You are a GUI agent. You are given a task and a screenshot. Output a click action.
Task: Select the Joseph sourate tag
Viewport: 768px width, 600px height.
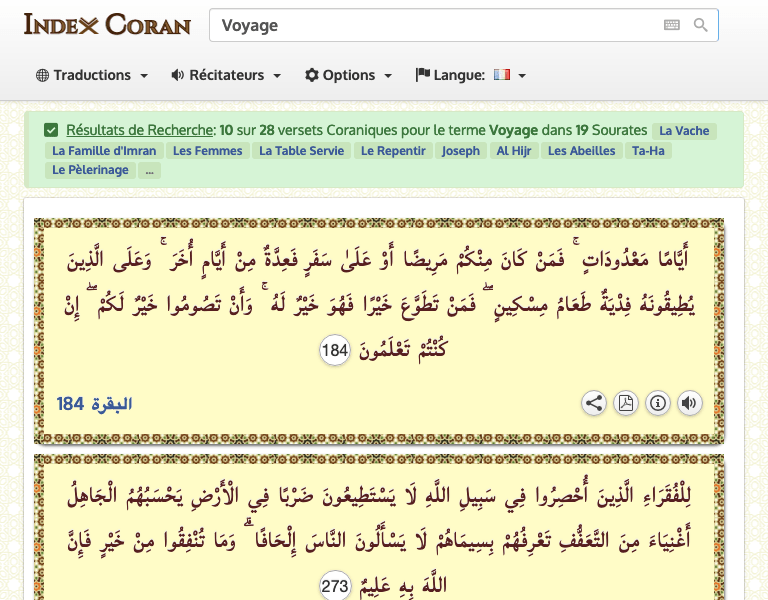point(460,151)
